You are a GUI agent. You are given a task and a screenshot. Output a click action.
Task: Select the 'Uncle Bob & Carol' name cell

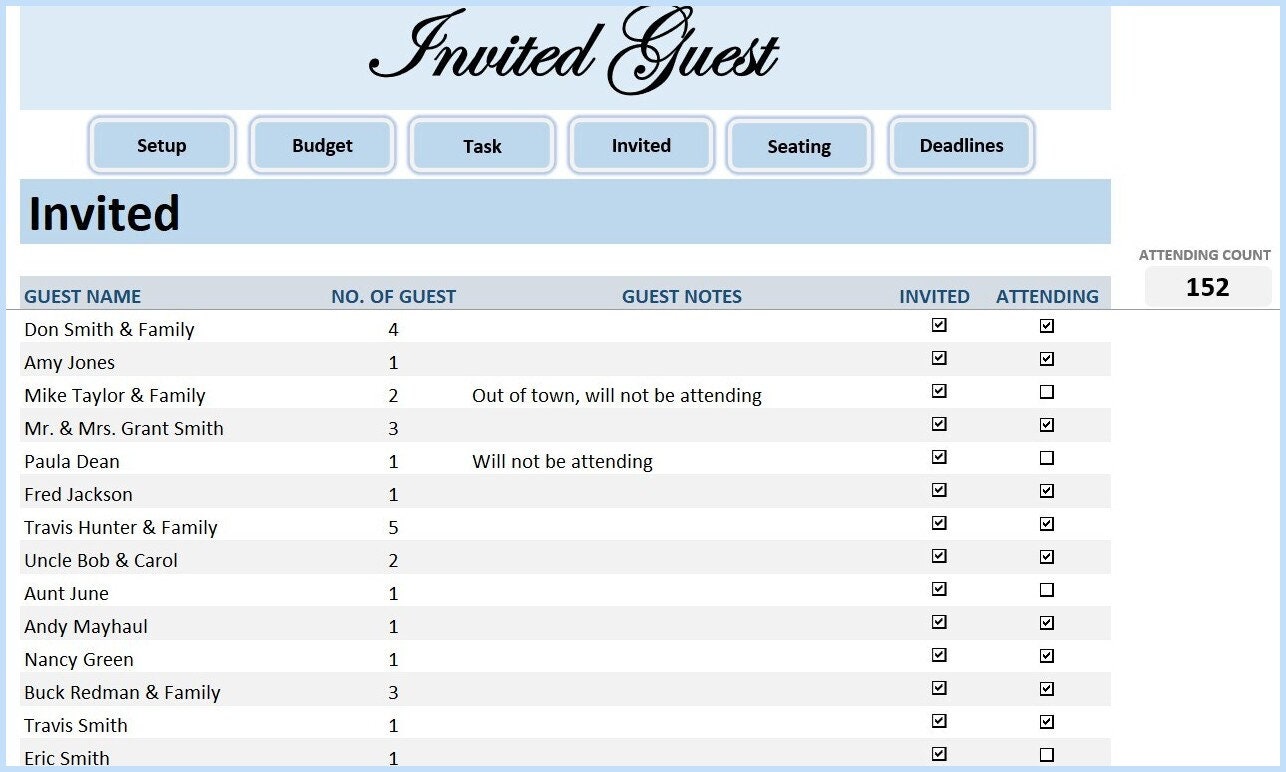(x=101, y=561)
